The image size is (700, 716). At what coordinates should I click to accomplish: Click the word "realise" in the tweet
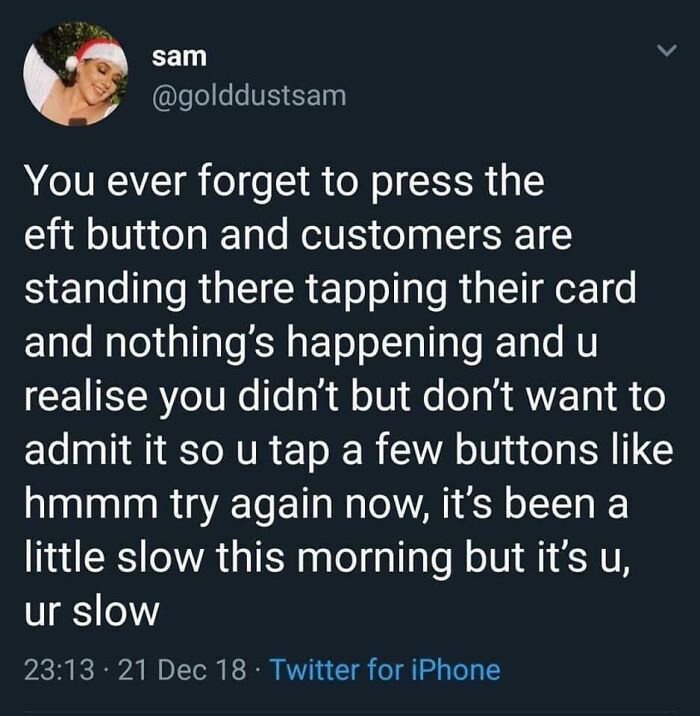coord(86,396)
